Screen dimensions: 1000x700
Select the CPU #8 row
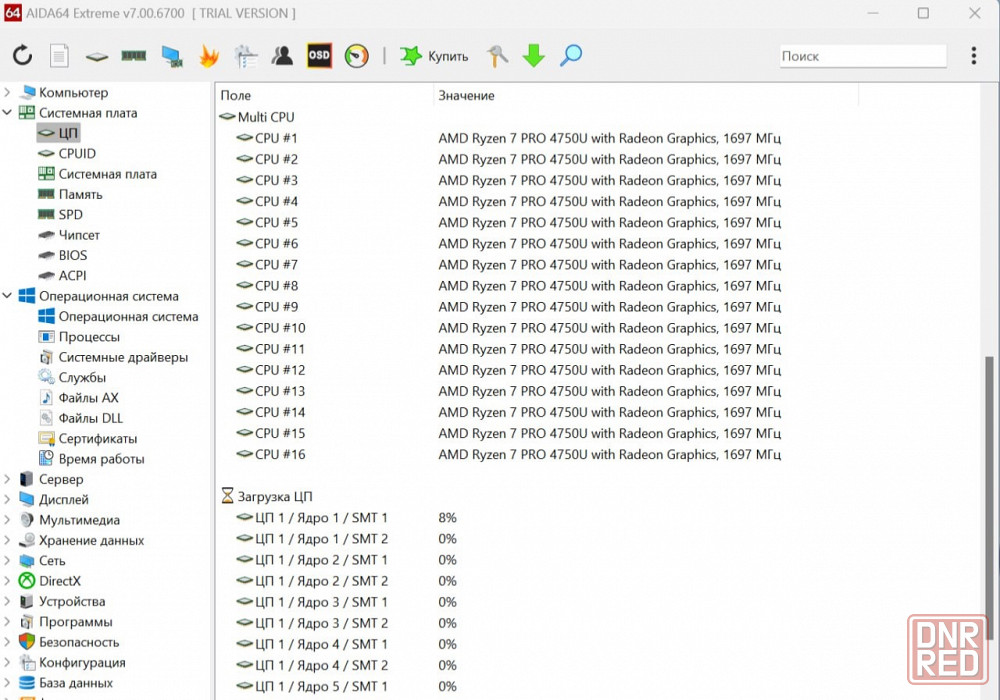pos(276,286)
